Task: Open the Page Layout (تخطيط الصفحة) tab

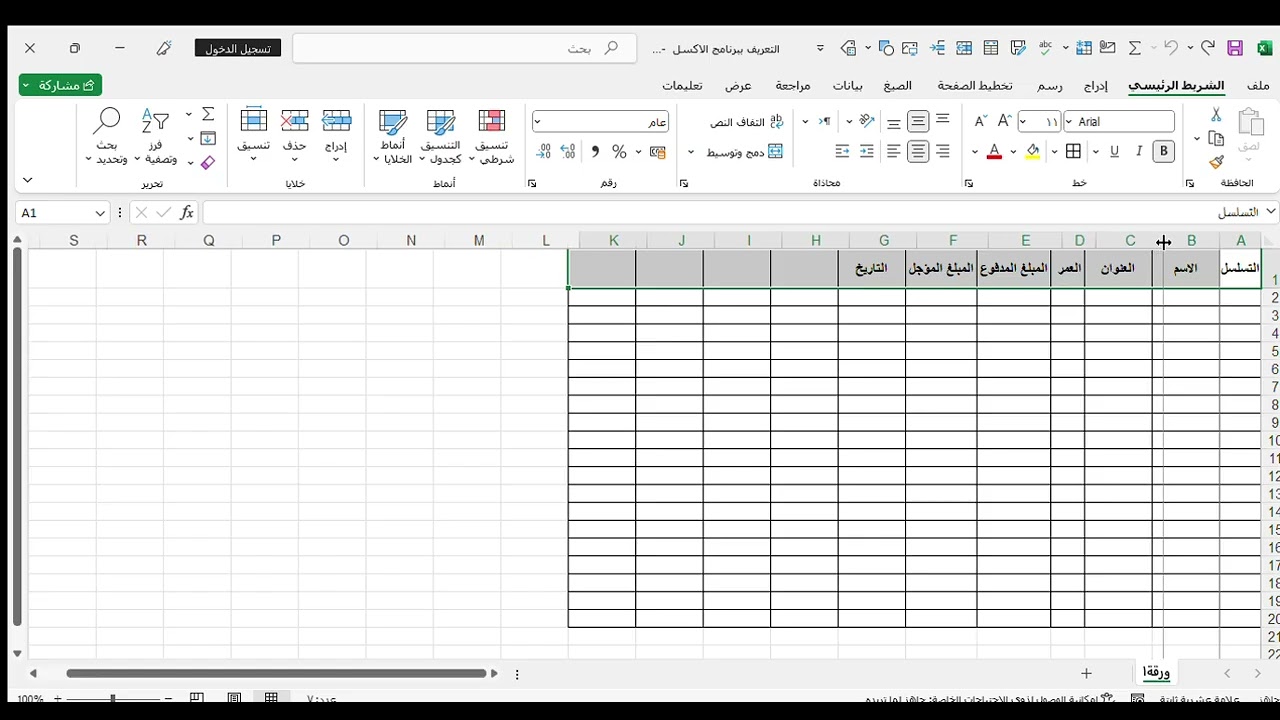Action: point(975,86)
